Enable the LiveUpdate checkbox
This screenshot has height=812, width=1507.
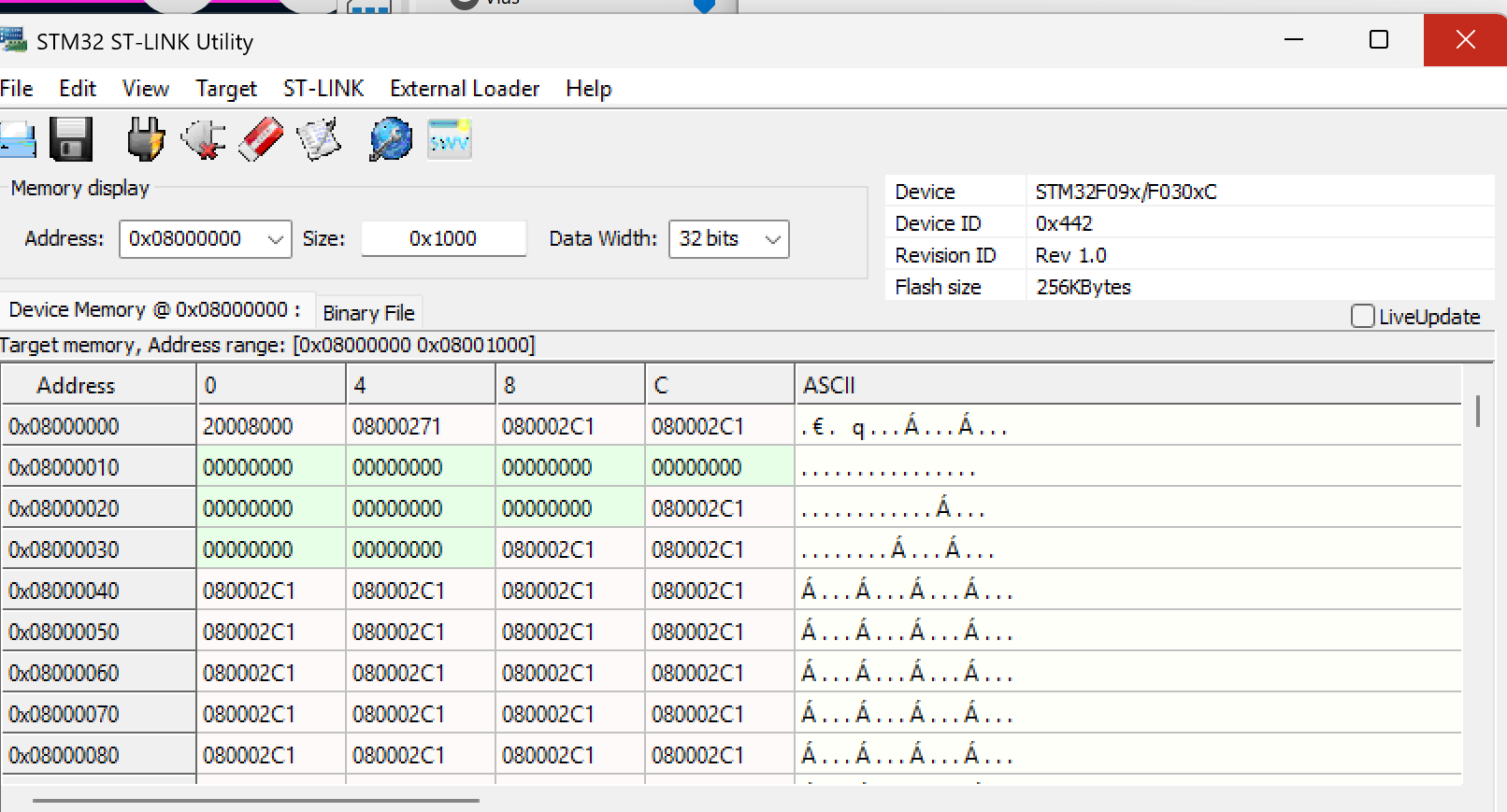click(1362, 317)
